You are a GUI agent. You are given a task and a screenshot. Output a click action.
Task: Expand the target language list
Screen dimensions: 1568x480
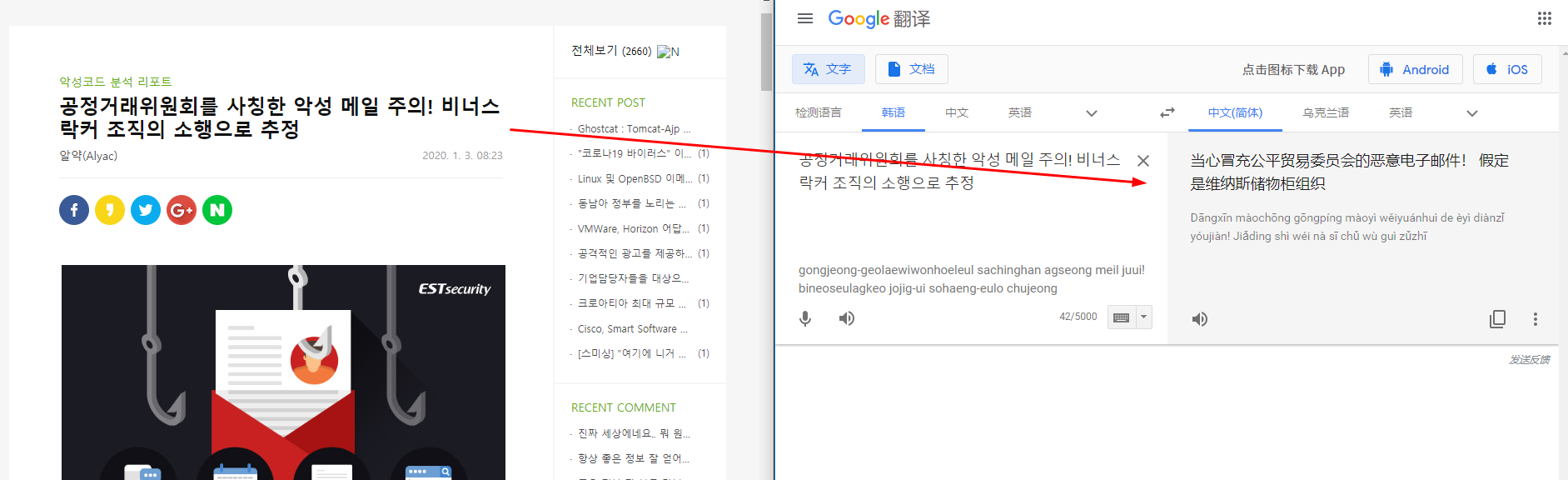pyautogui.click(x=1472, y=113)
